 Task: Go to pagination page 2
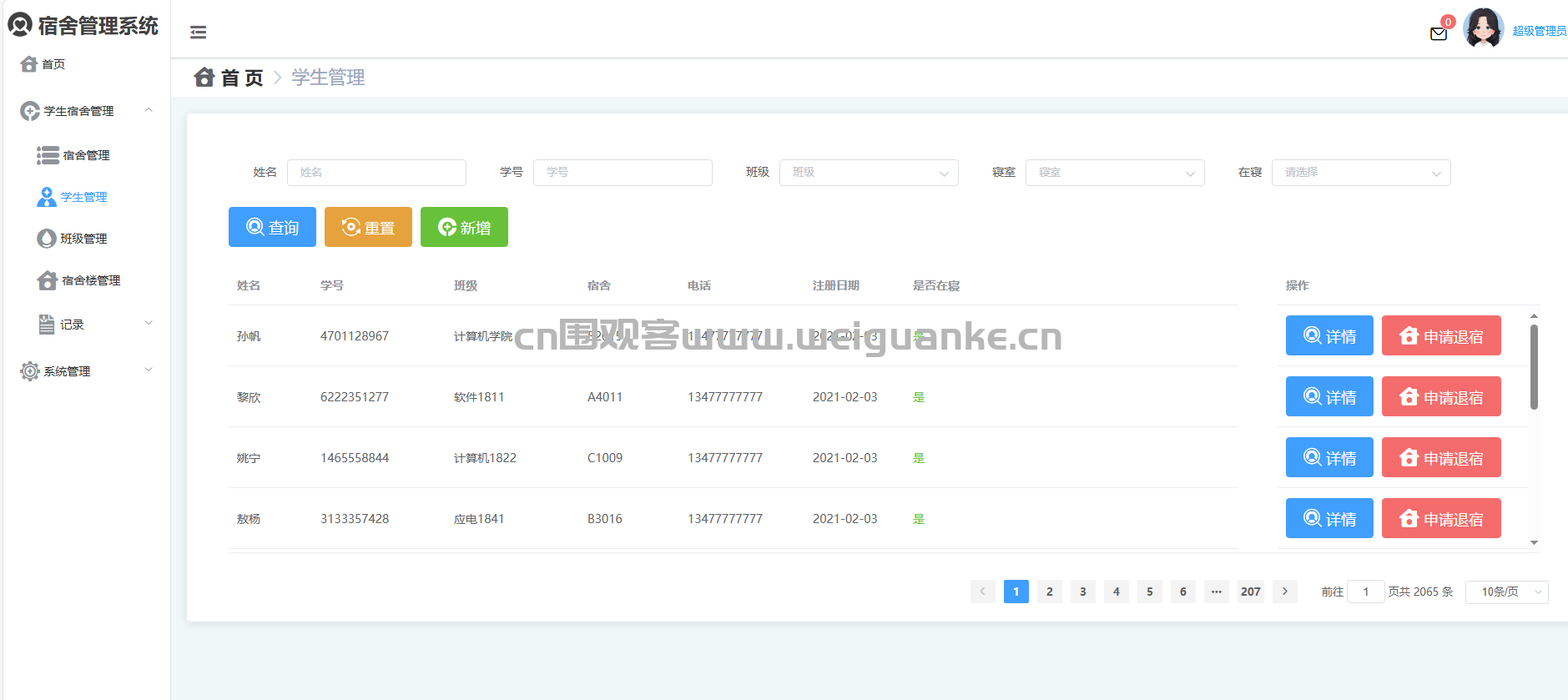tap(1050, 592)
